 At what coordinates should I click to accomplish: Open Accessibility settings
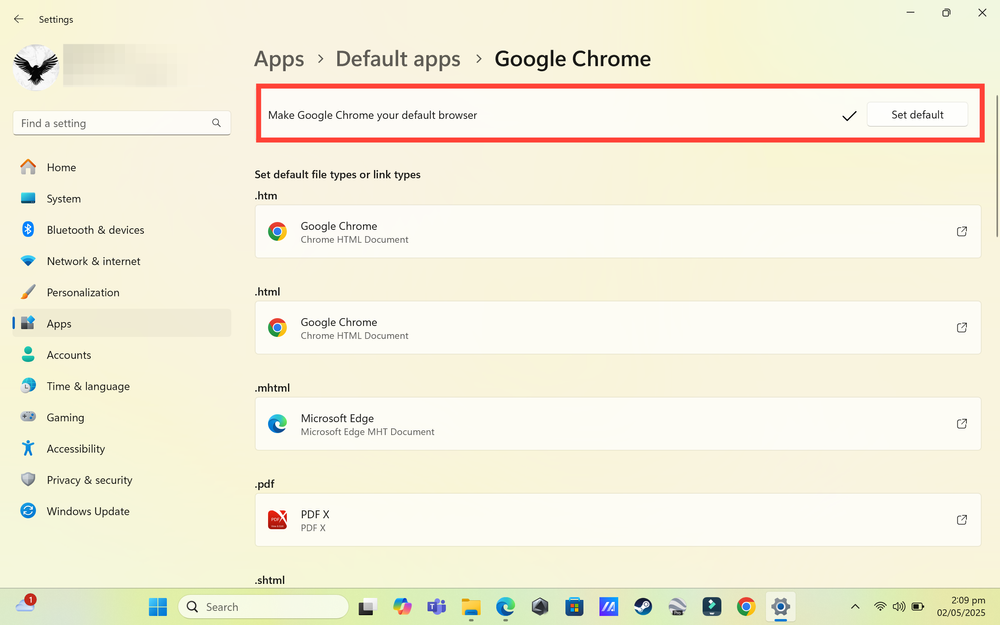[x=122, y=448]
